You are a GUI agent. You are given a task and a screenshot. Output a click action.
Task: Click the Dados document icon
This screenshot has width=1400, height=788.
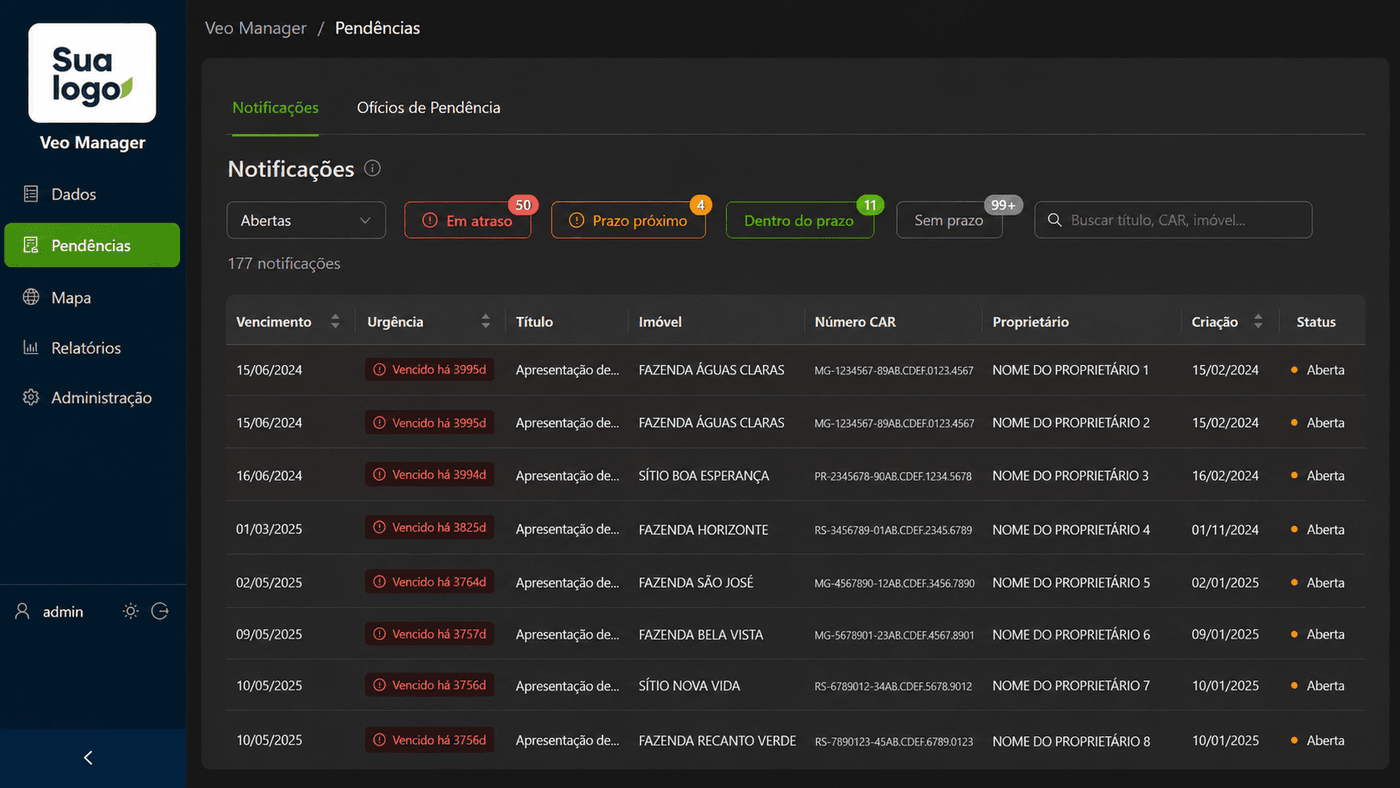click(x=31, y=194)
